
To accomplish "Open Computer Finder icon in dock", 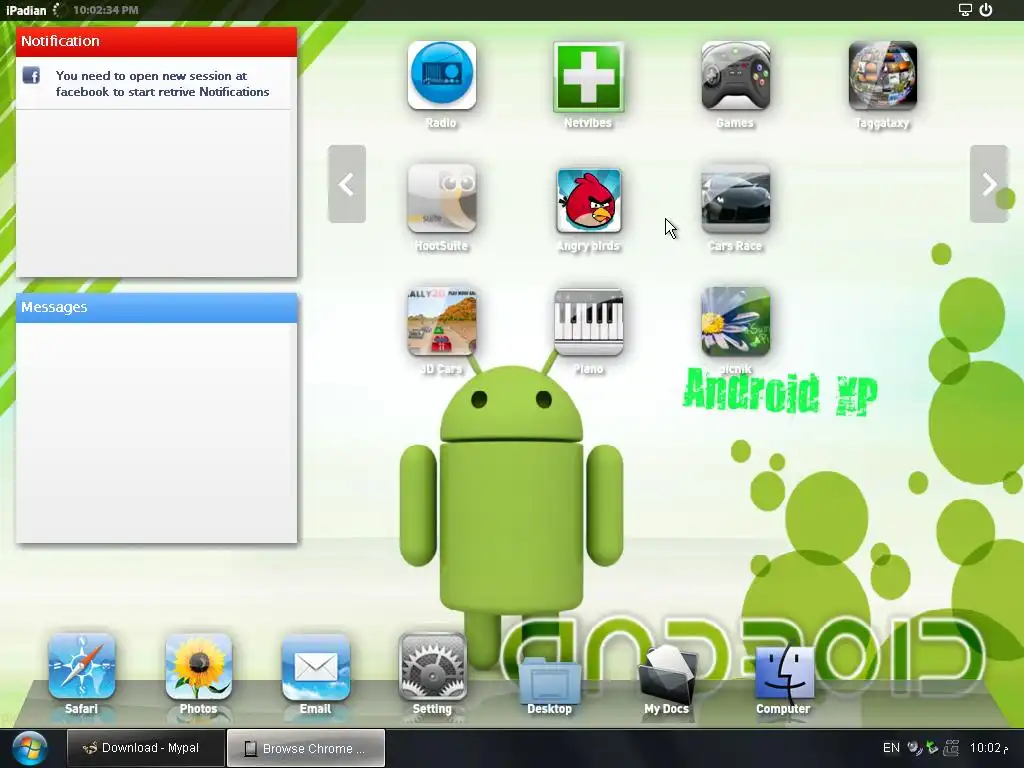I will tap(784, 673).
